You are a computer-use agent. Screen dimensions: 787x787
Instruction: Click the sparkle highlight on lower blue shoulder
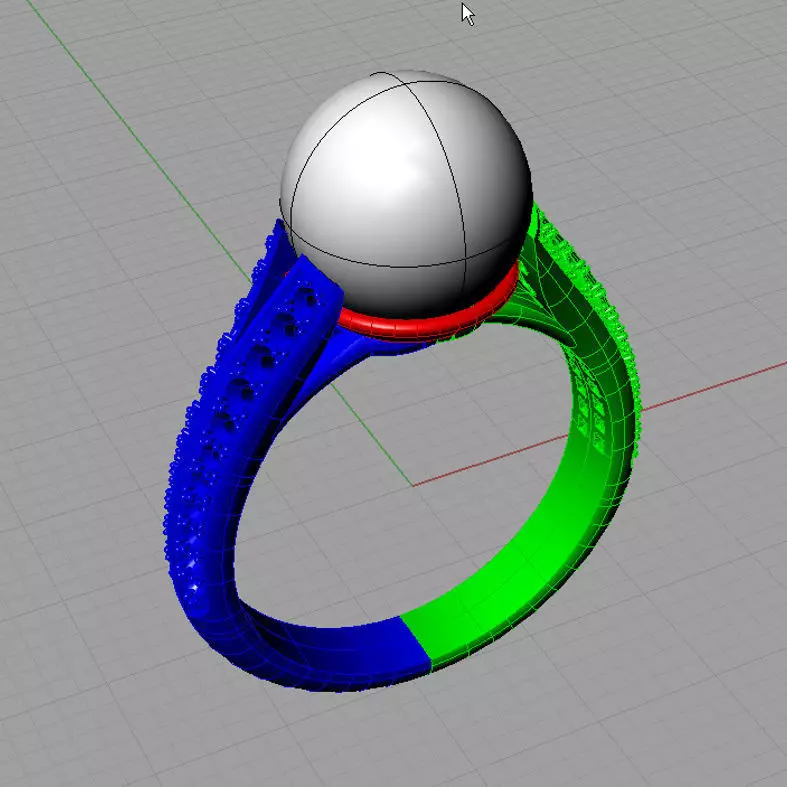pos(194,586)
